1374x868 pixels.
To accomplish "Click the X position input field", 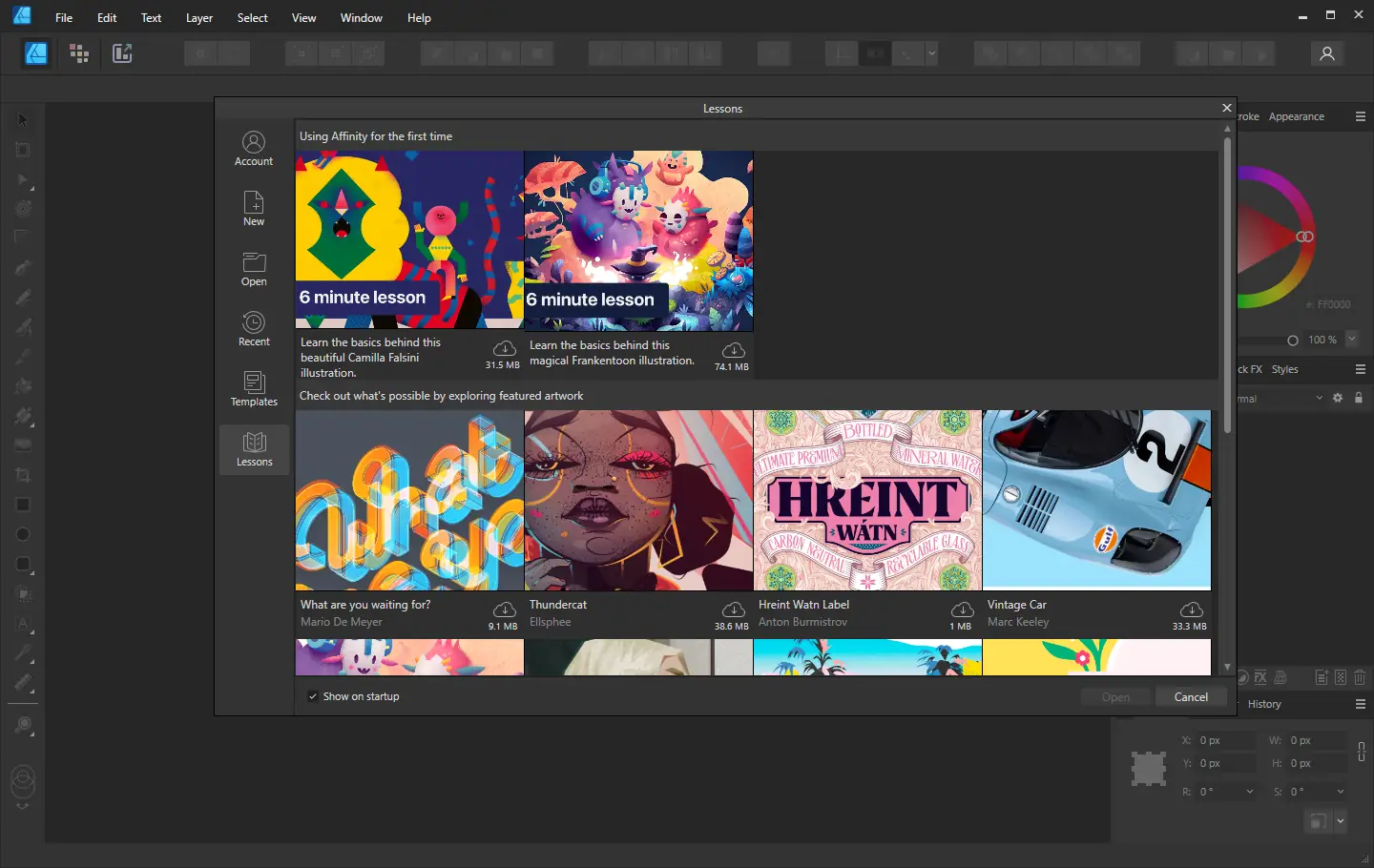I will pyautogui.click(x=1226, y=740).
